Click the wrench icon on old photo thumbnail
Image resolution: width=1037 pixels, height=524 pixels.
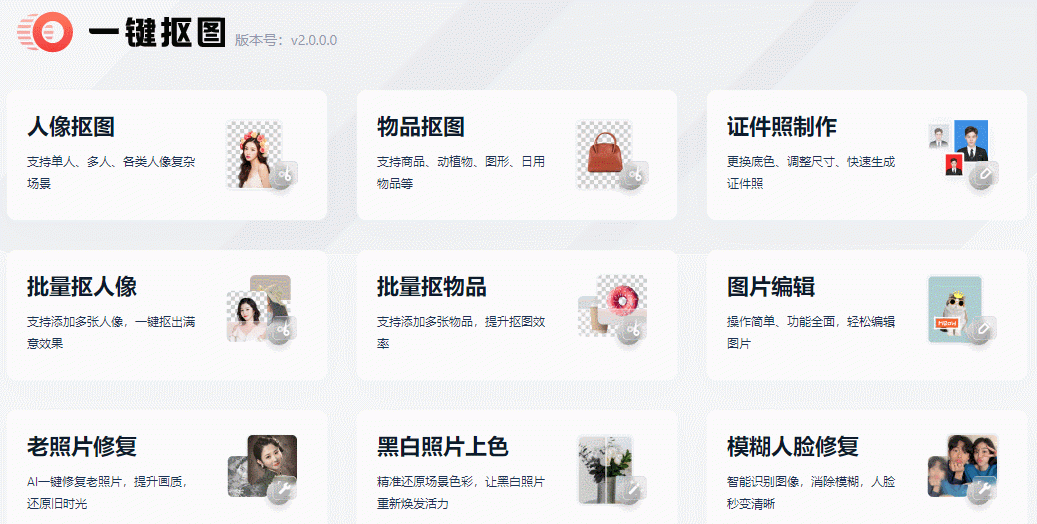point(284,490)
